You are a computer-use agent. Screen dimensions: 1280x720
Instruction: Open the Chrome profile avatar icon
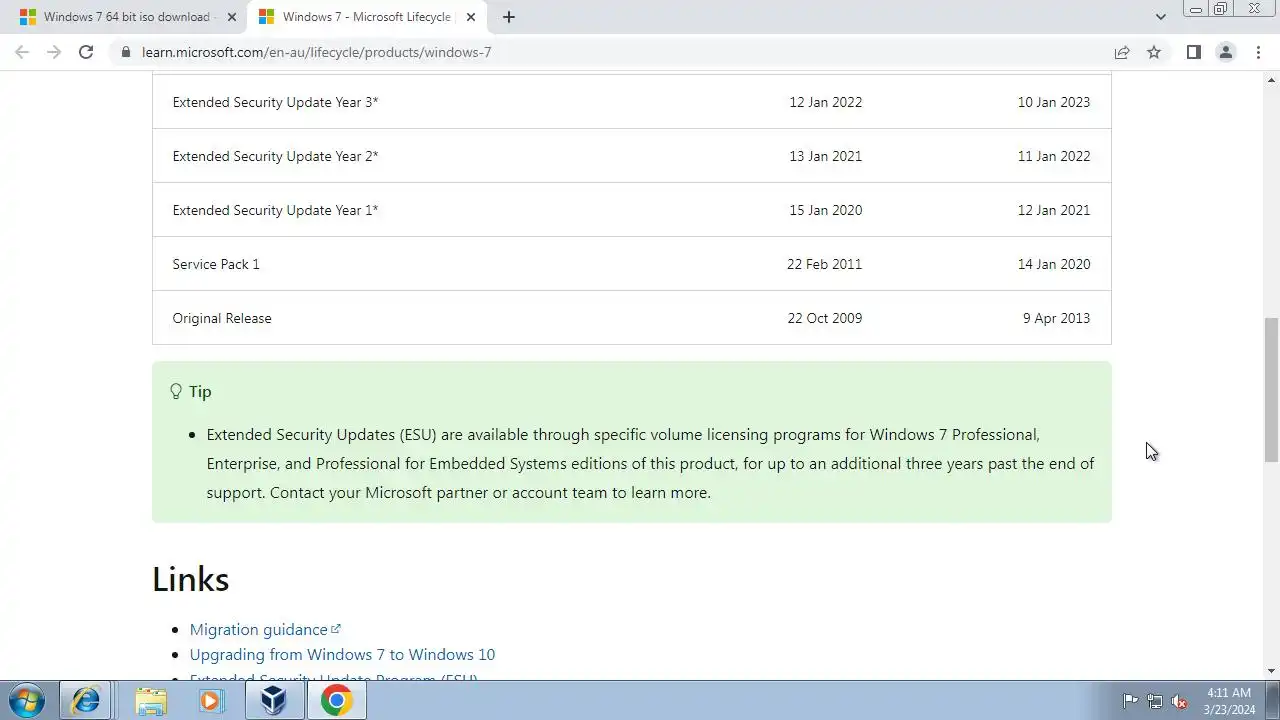[x=1225, y=52]
